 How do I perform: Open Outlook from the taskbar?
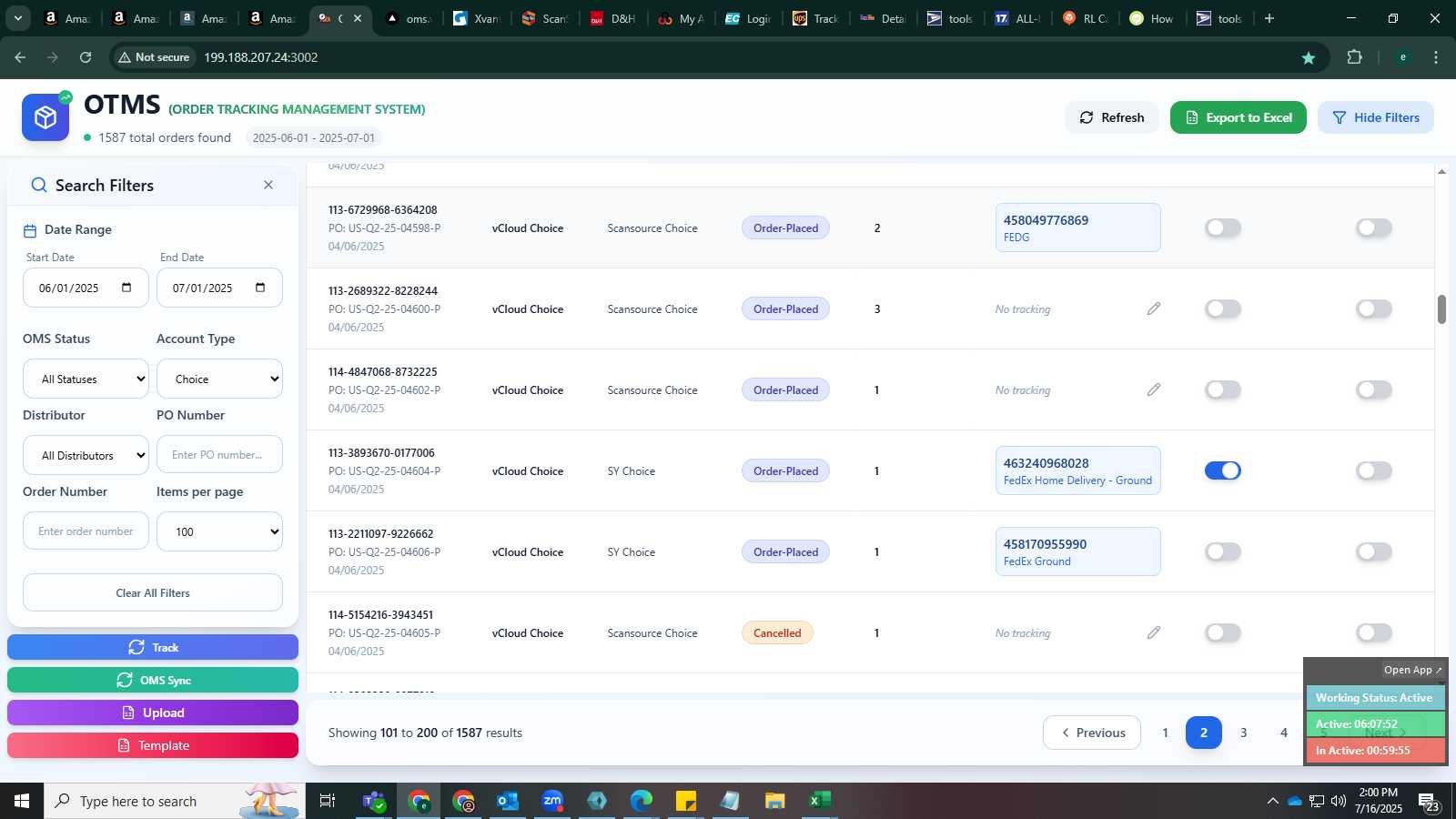pos(508,801)
